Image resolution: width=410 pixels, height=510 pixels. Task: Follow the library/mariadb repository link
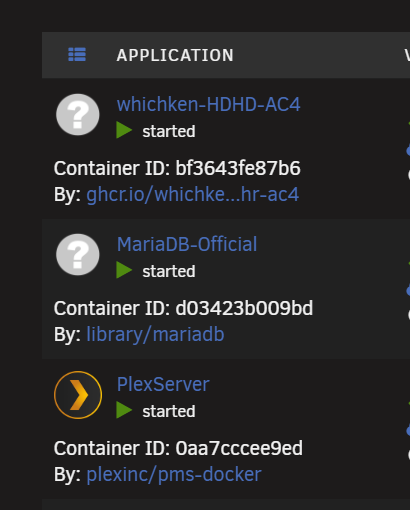coord(155,334)
